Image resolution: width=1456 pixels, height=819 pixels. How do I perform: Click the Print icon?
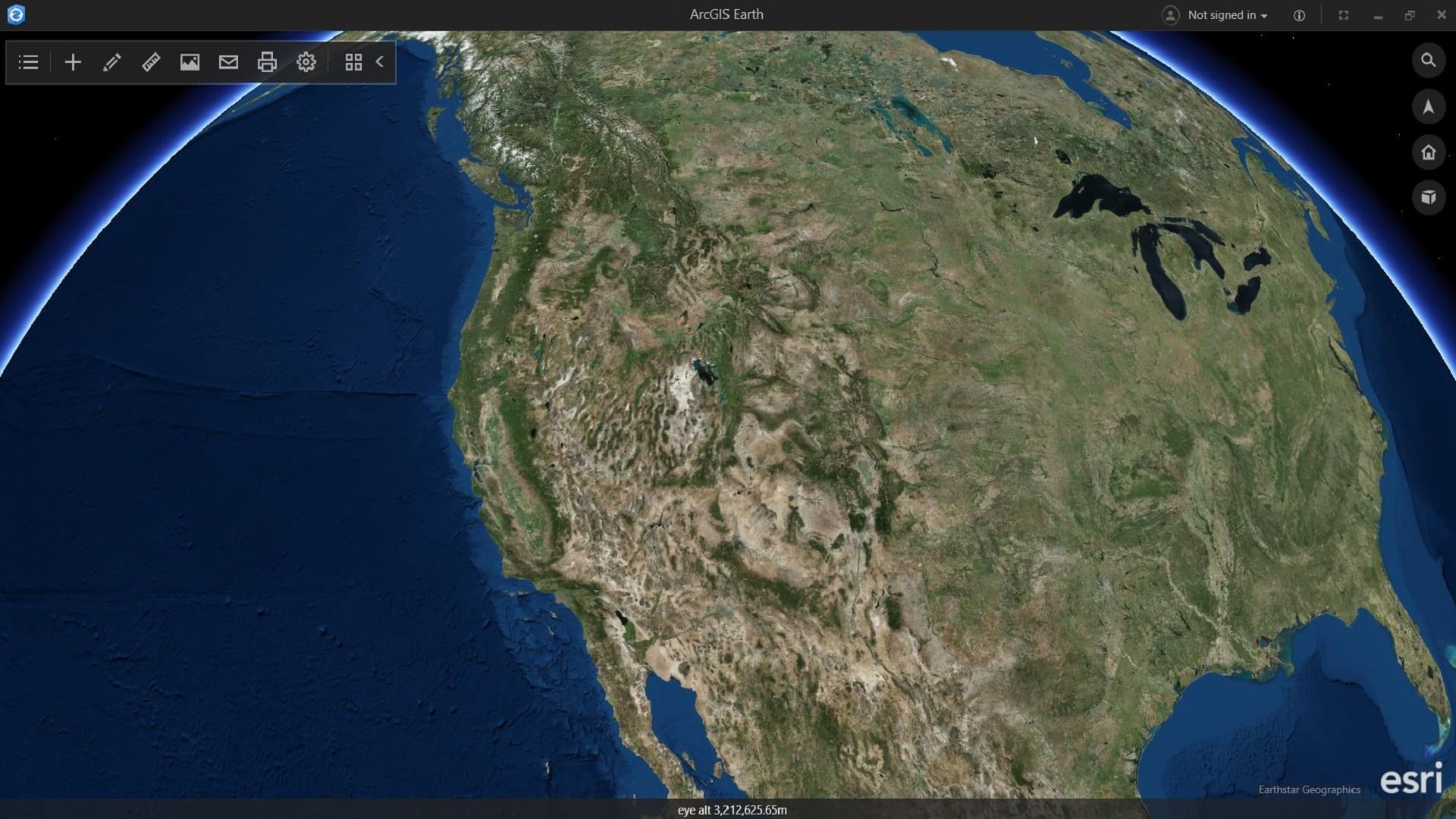267,62
